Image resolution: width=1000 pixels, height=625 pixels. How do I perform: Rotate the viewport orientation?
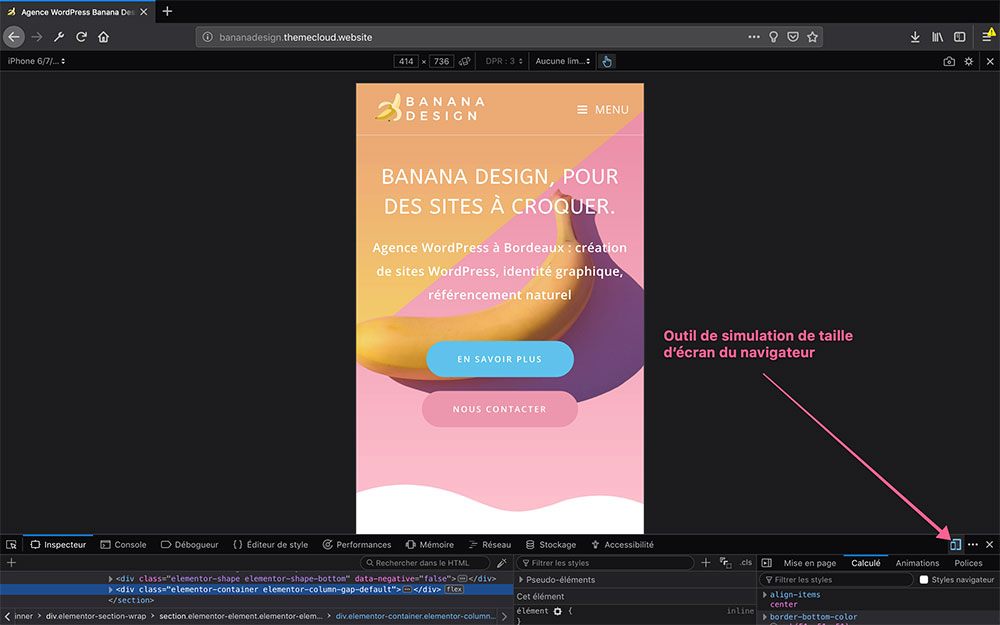pos(465,61)
